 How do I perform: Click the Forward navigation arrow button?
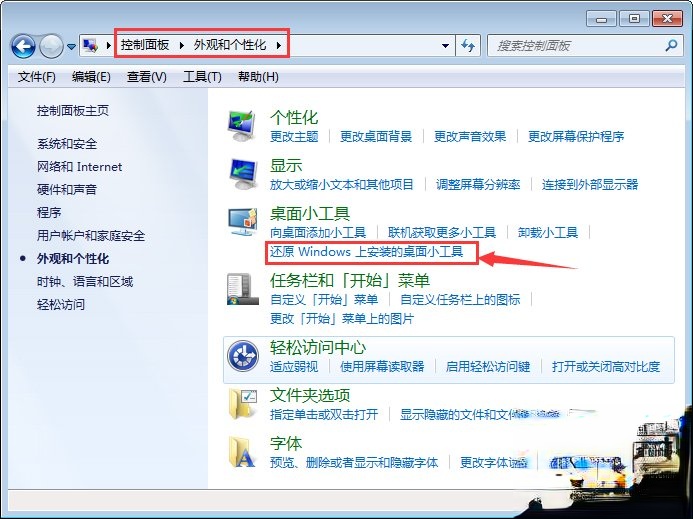(52, 46)
